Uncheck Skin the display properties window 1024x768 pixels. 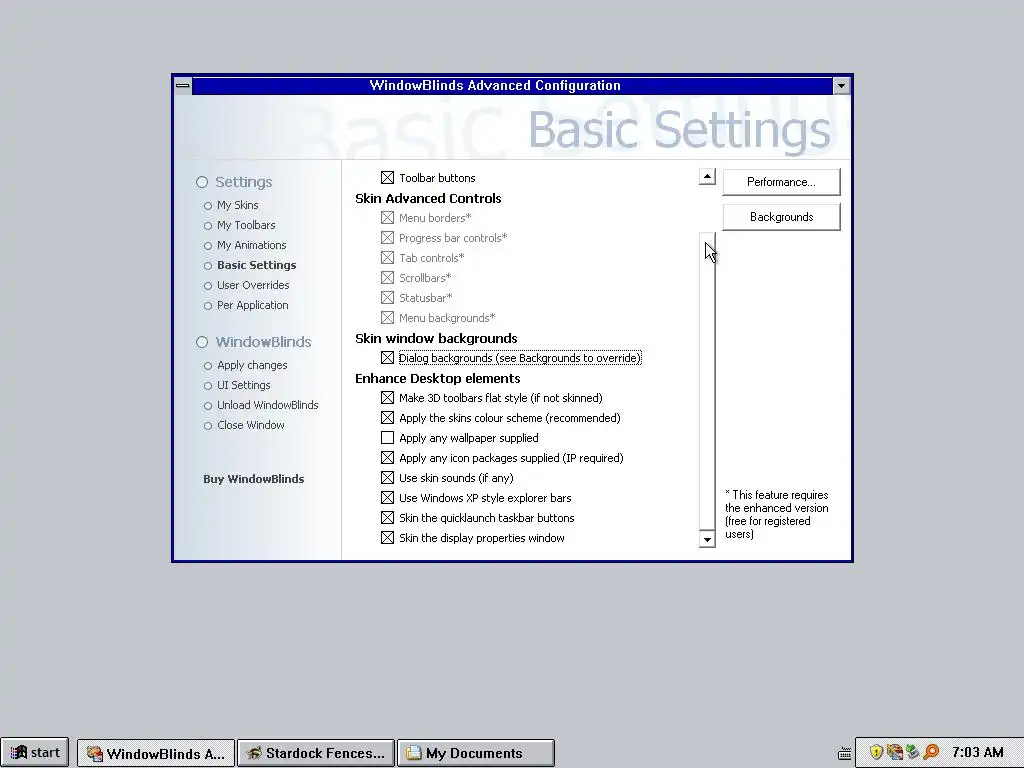pyautogui.click(x=387, y=538)
